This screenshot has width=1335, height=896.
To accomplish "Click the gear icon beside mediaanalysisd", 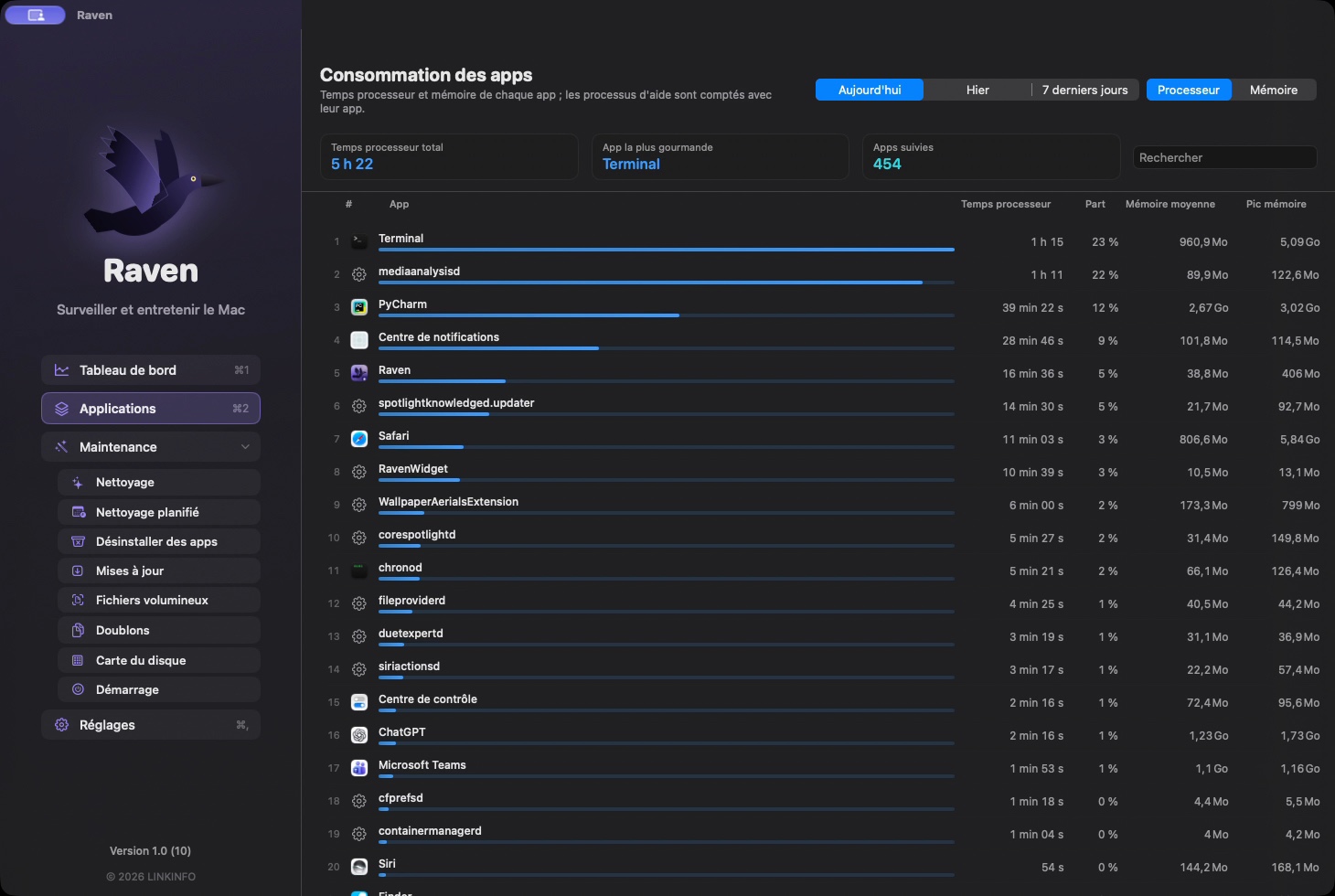I will (x=359, y=274).
